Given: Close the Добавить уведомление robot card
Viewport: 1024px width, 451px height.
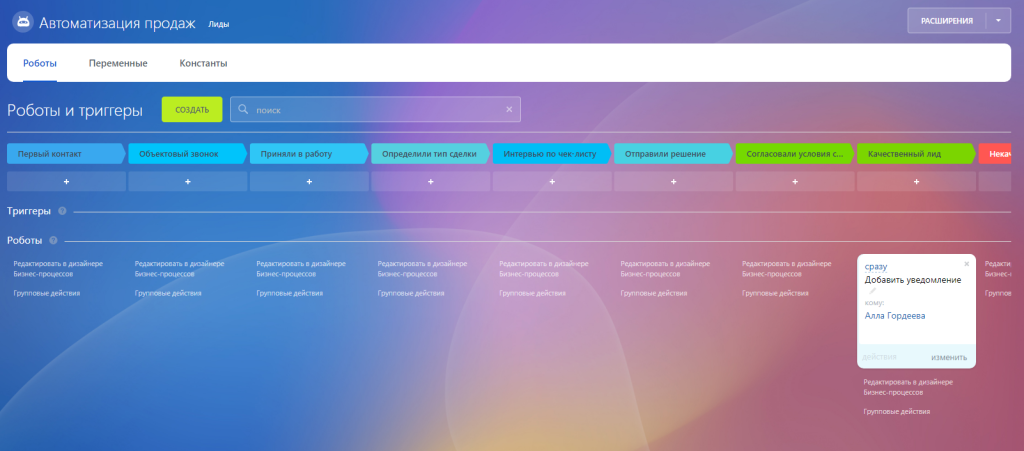Looking at the screenshot, I should [x=967, y=264].
